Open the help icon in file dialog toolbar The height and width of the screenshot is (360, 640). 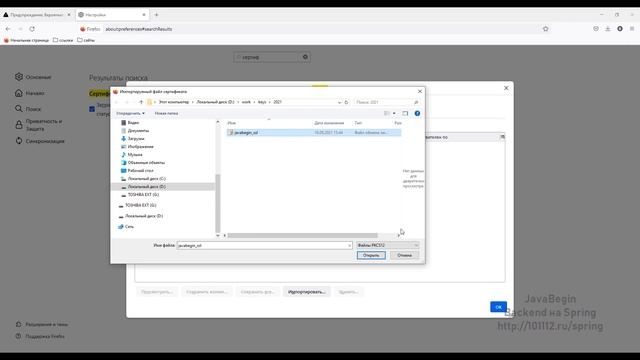coord(417,113)
